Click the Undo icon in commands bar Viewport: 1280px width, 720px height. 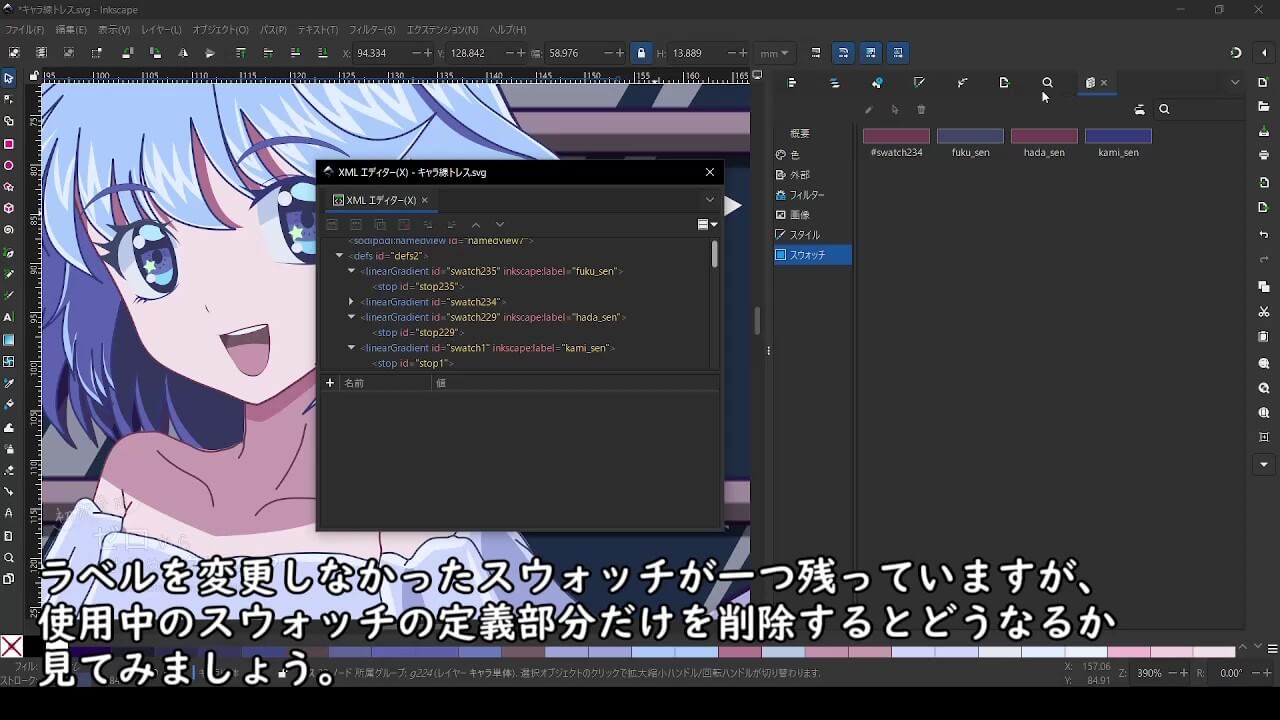coord(1264,235)
